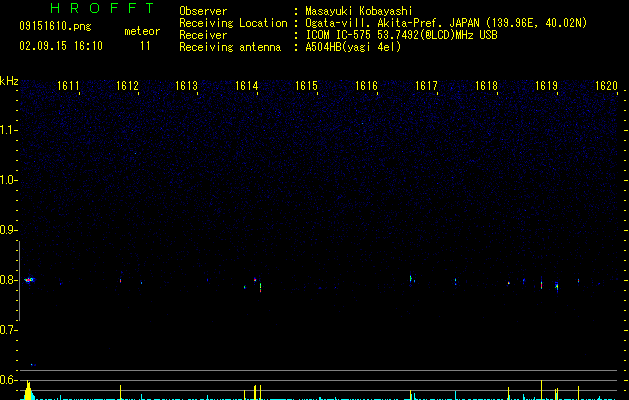The image size is (629, 400).
Task: Click the Receiver label
Action: 203,35
